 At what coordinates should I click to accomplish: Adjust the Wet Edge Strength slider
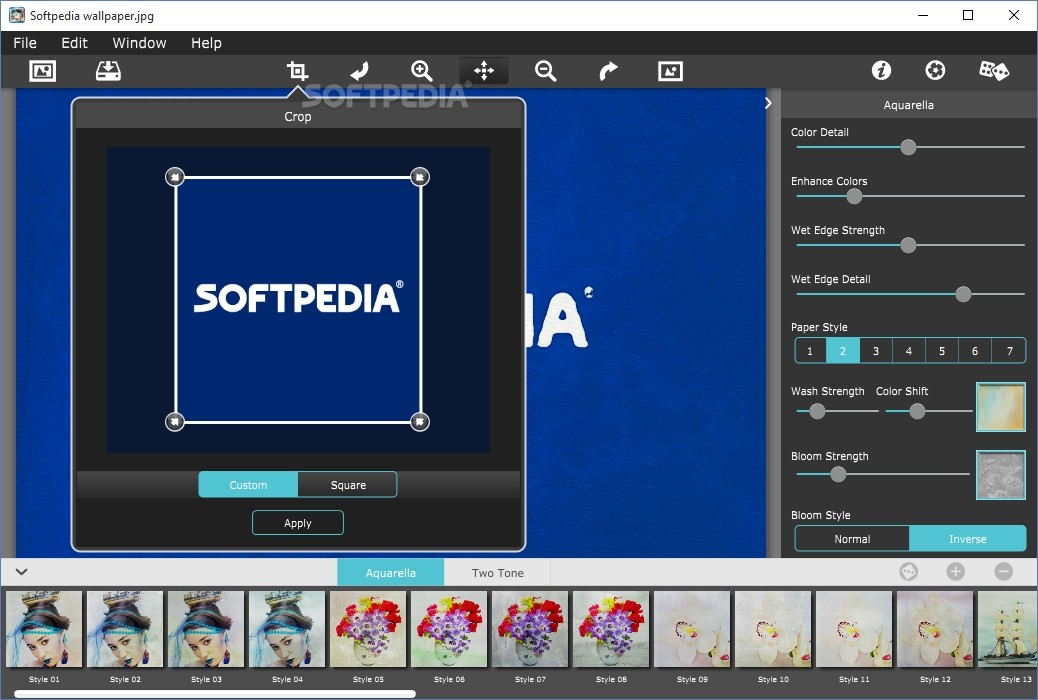coord(908,245)
